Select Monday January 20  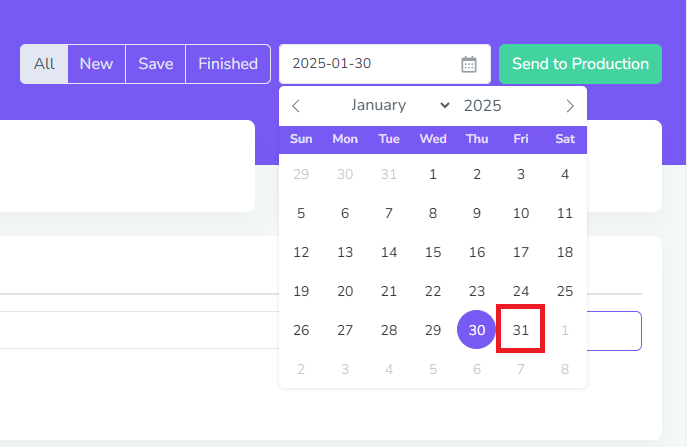(345, 291)
